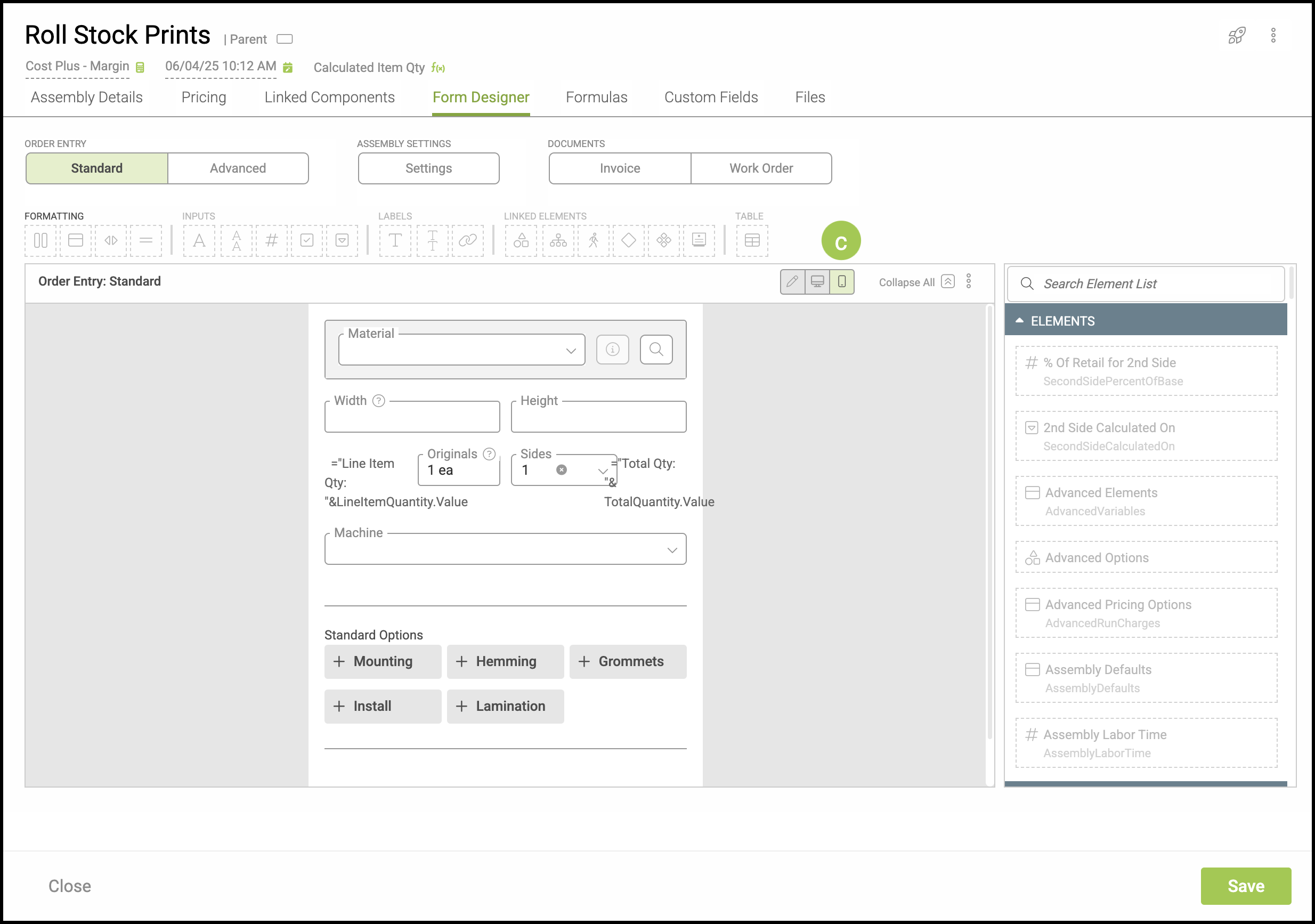
Task: Switch to desktop preview mode
Action: click(x=817, y=281)
